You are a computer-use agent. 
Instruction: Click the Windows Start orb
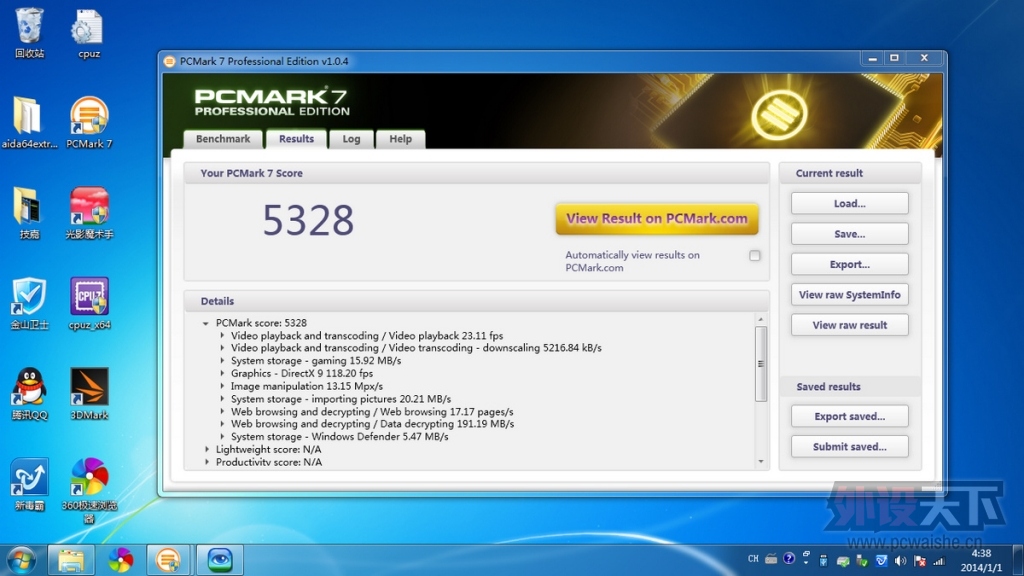click(21, 560)
